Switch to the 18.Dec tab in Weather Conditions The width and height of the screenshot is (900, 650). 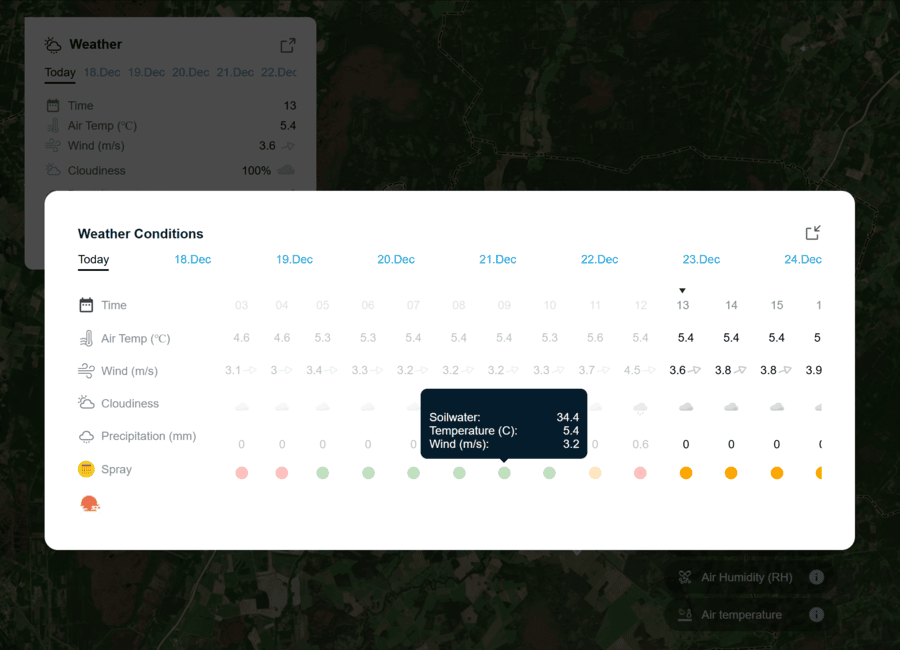pos(193,259)
